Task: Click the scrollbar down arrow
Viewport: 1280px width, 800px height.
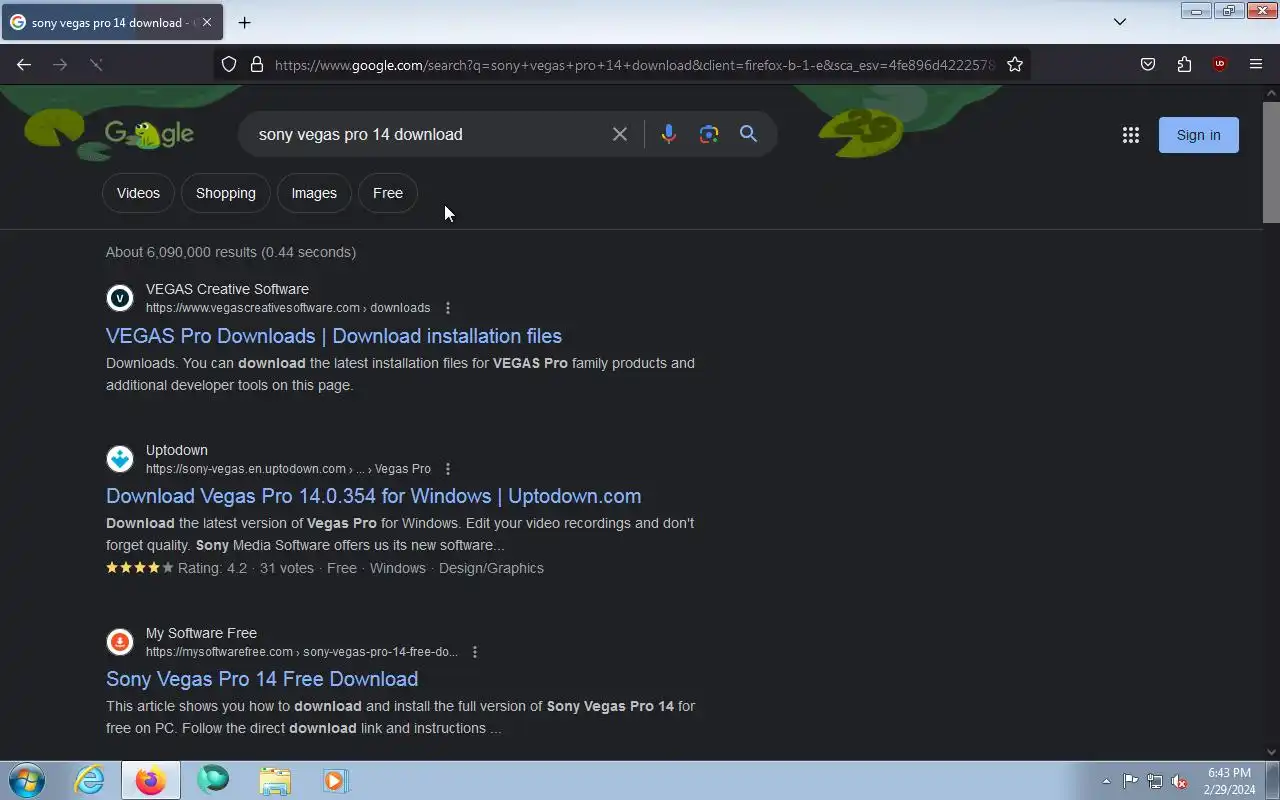Action: 1271,752
